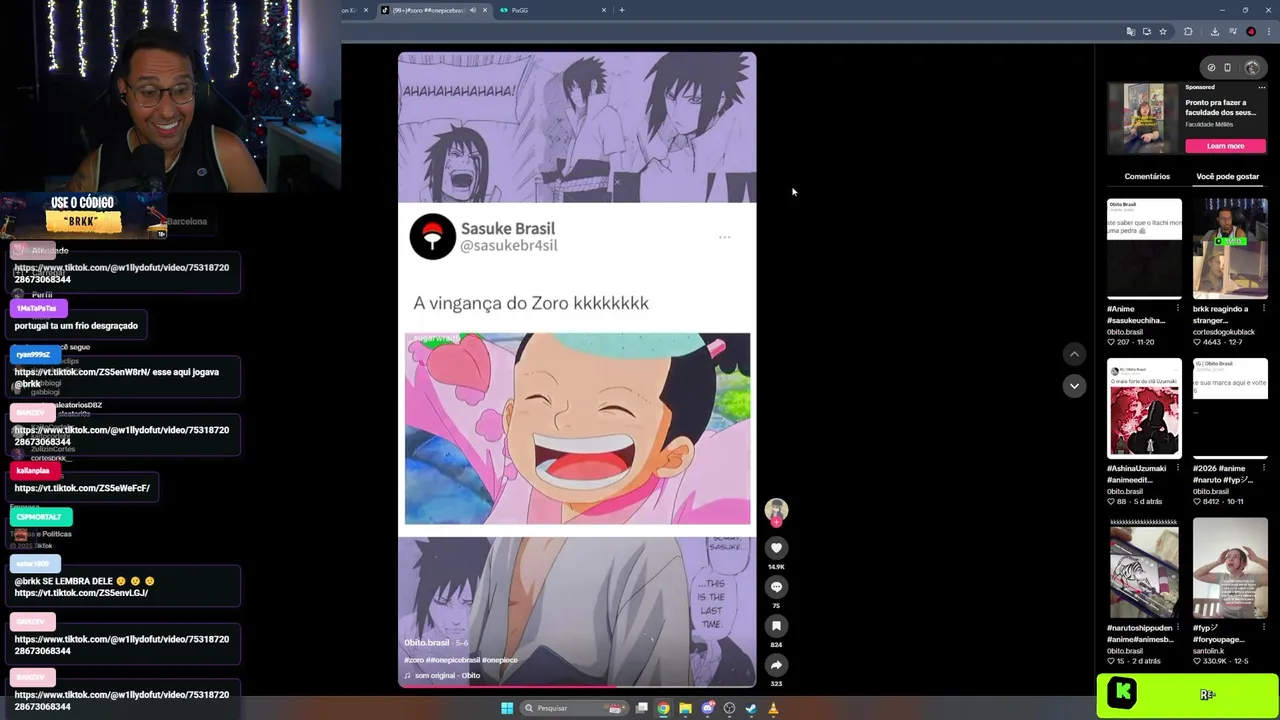The height and width of the screenshot is (720, 1280).
Task: Open the santolin.k channel link
Action: pos(1208,651)
